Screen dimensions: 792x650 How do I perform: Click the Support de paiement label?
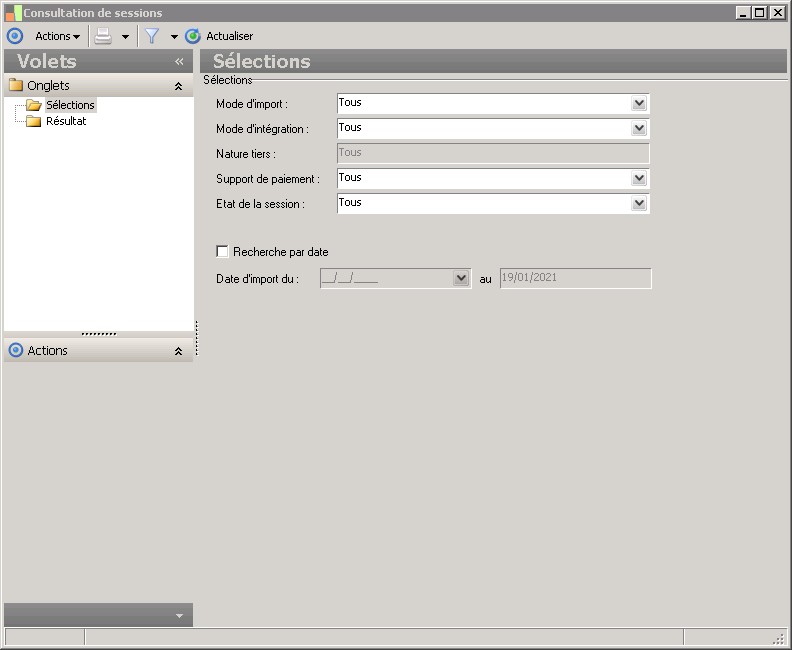(268, 179)
